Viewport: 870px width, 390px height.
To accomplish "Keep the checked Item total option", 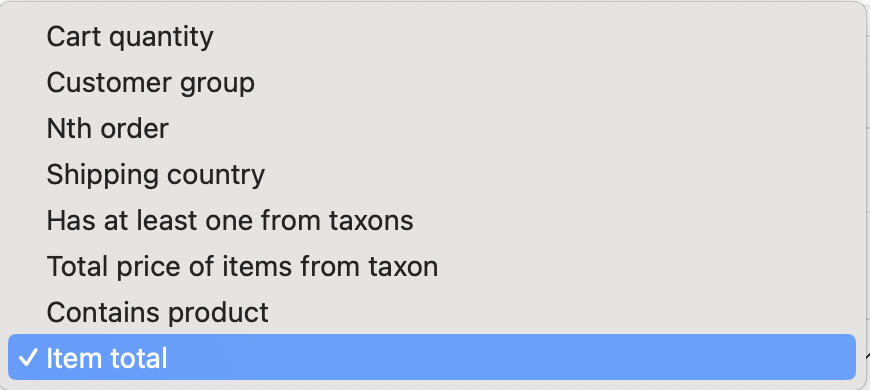I will [x=432, y=357].
